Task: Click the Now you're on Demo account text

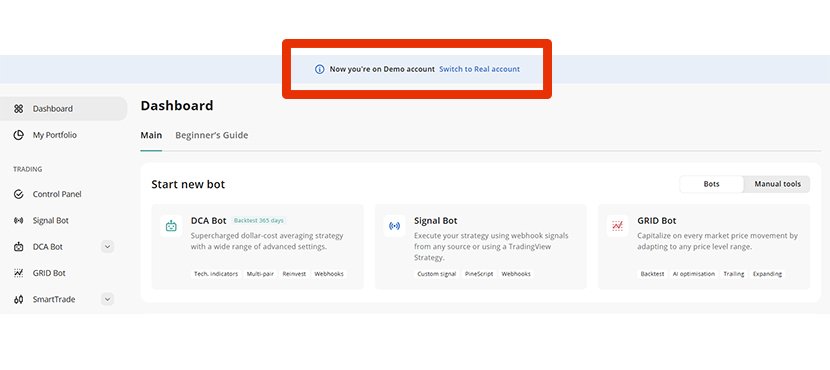Action: tap(382, 69)
